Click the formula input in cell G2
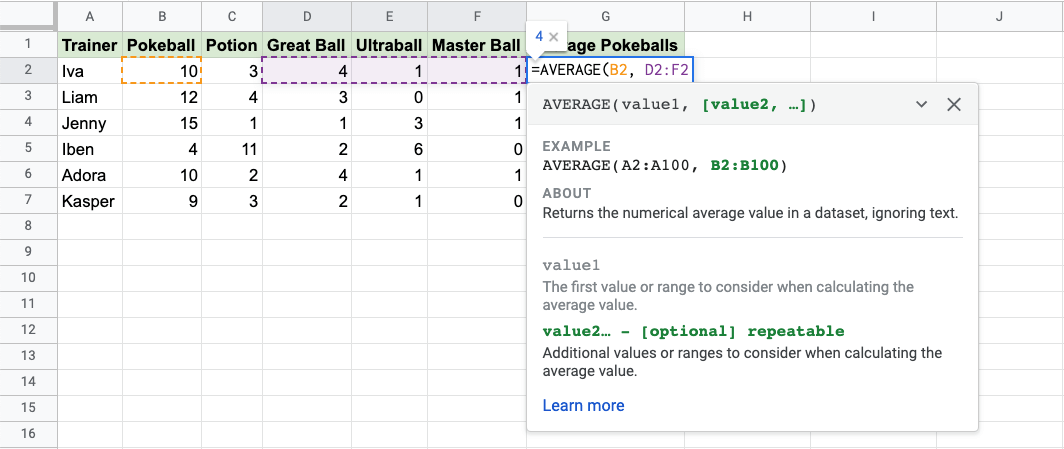1064x449 pixels. [x=610, y=71]
